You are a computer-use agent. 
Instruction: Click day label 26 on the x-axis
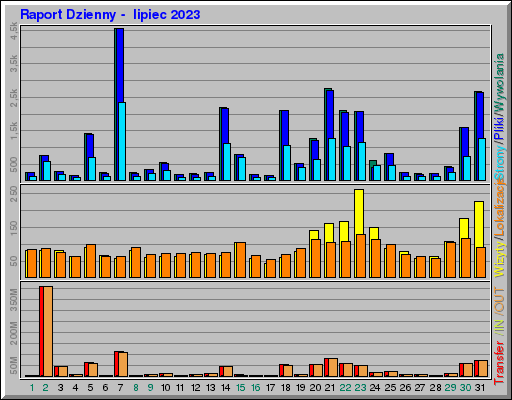405,388
